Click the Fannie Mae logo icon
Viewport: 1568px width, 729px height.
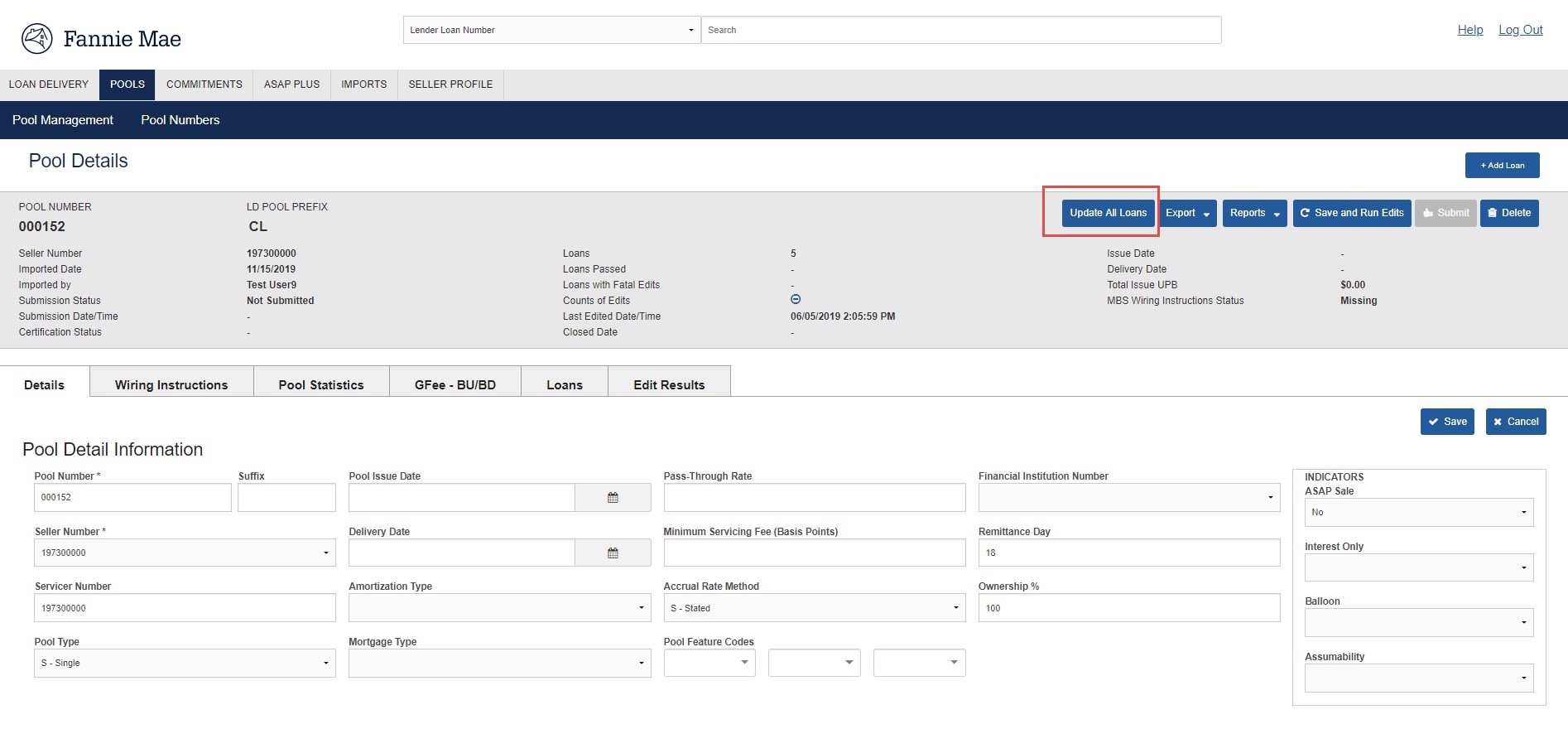pos(37,39)
